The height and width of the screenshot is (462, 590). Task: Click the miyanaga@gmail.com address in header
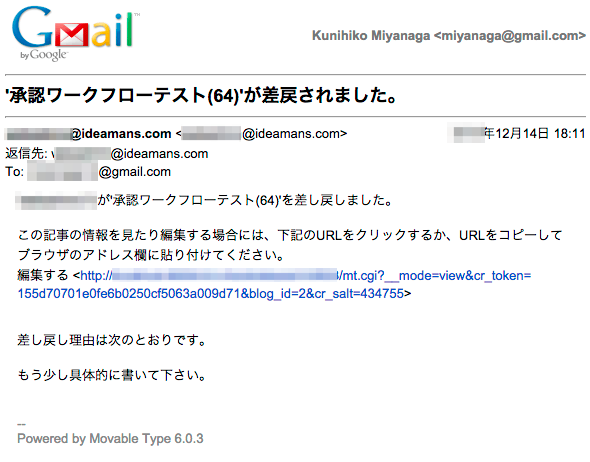click(509, 35)
